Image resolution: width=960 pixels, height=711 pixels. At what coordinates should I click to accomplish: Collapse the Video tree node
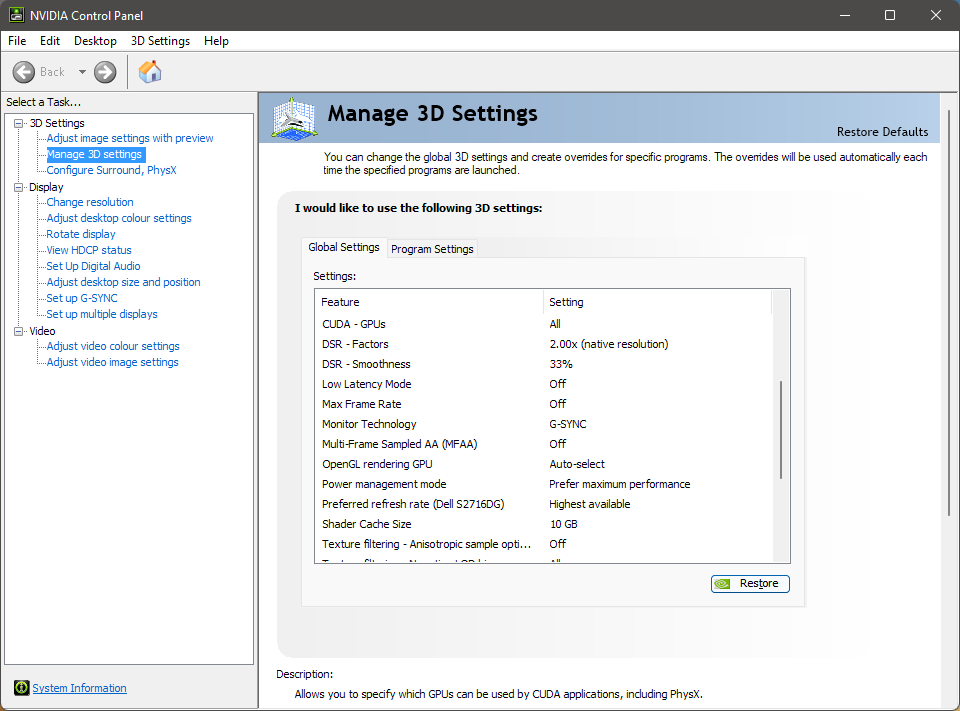point(19,331)
